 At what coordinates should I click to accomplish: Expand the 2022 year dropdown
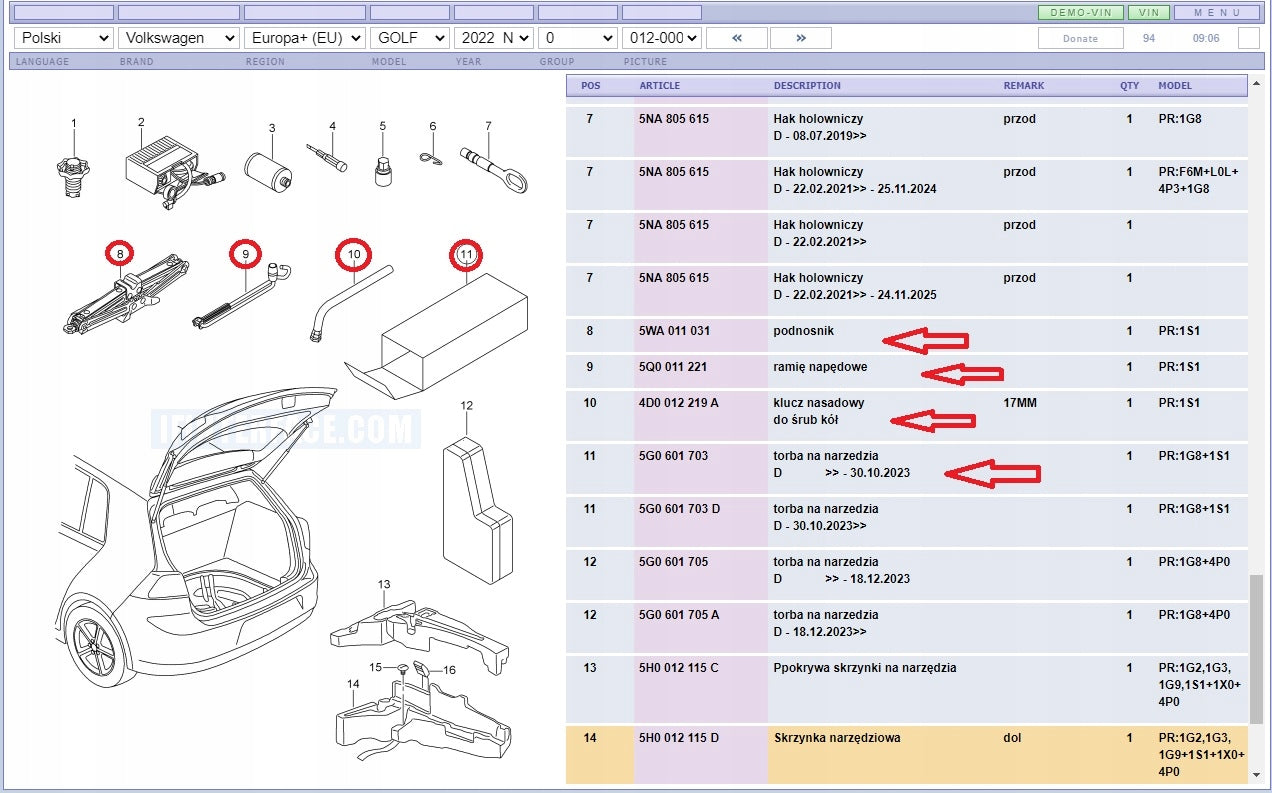pyautogui.click(x=494, y=38)
